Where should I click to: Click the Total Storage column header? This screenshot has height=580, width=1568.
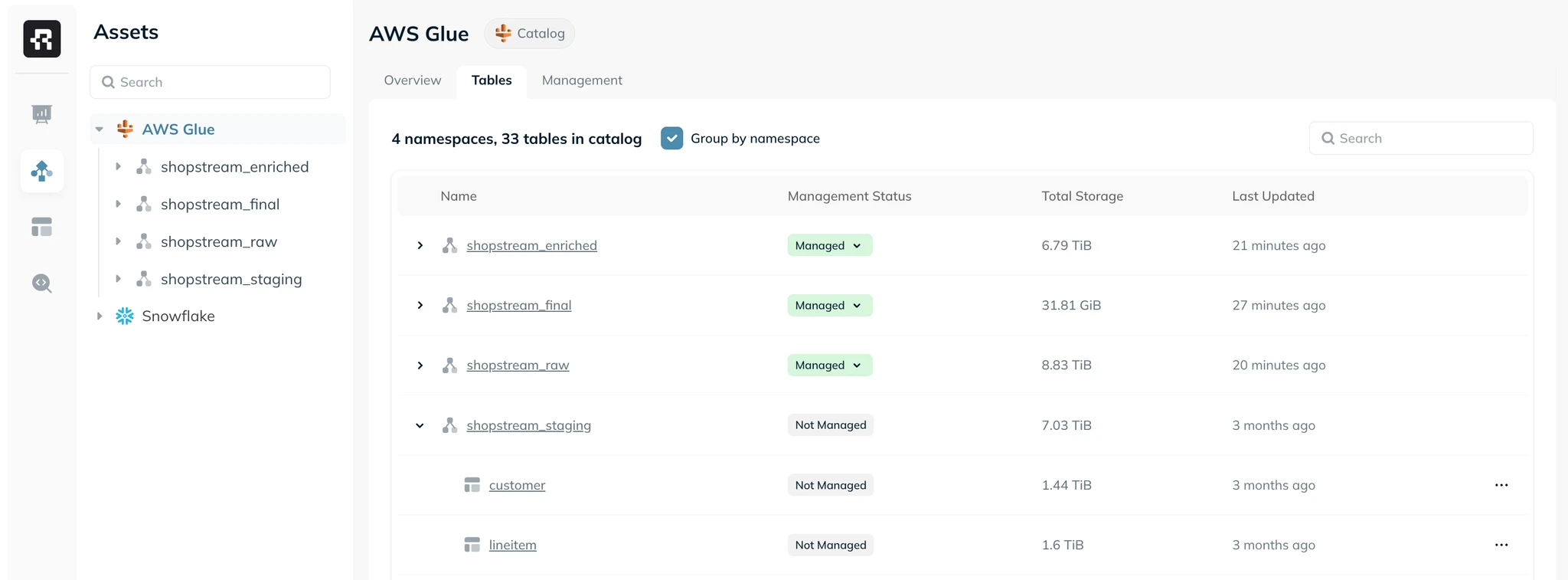coord(1083,196)
